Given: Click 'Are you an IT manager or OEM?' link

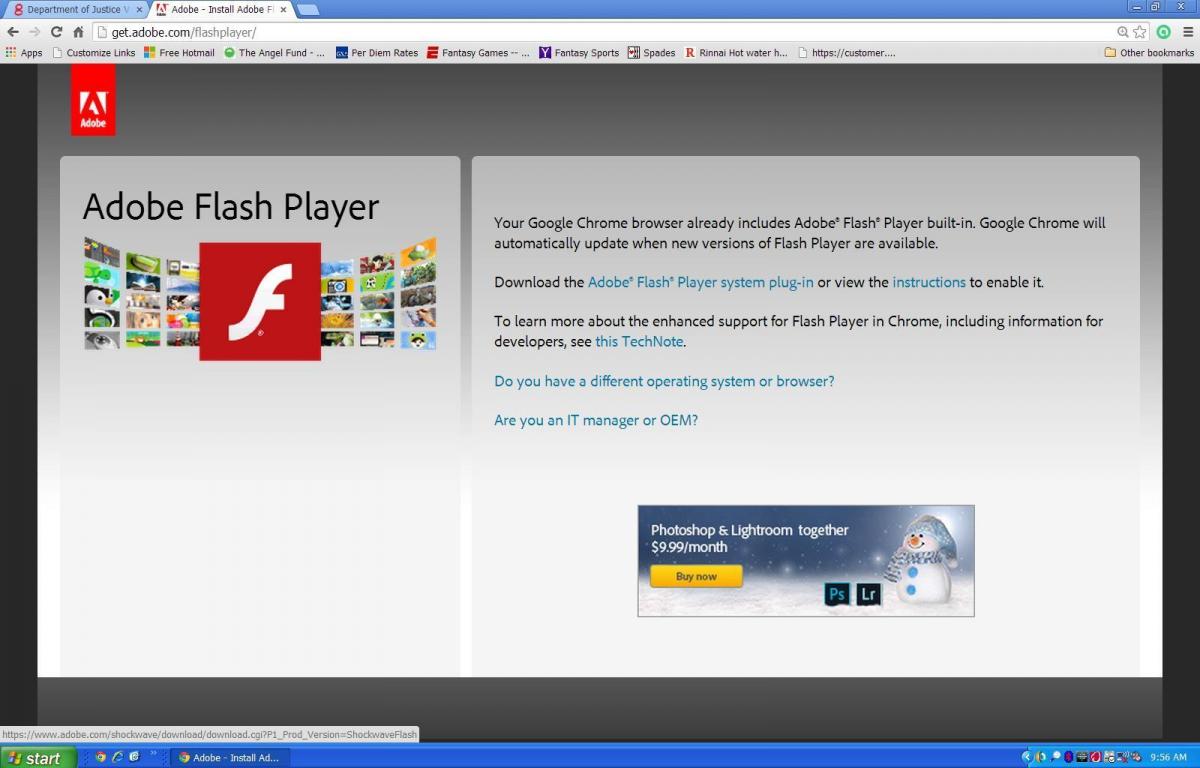Looking at the screenshot, I should point(596,420).
